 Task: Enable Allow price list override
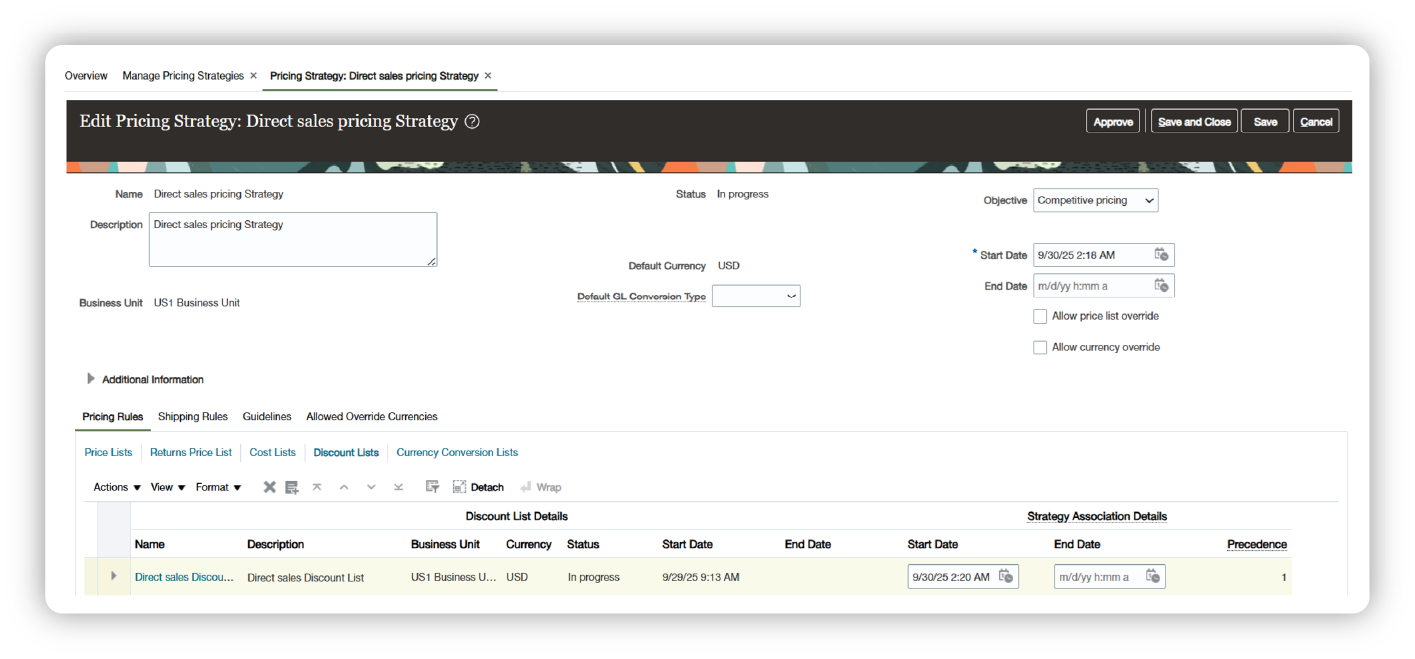(x=1039, y=316)
